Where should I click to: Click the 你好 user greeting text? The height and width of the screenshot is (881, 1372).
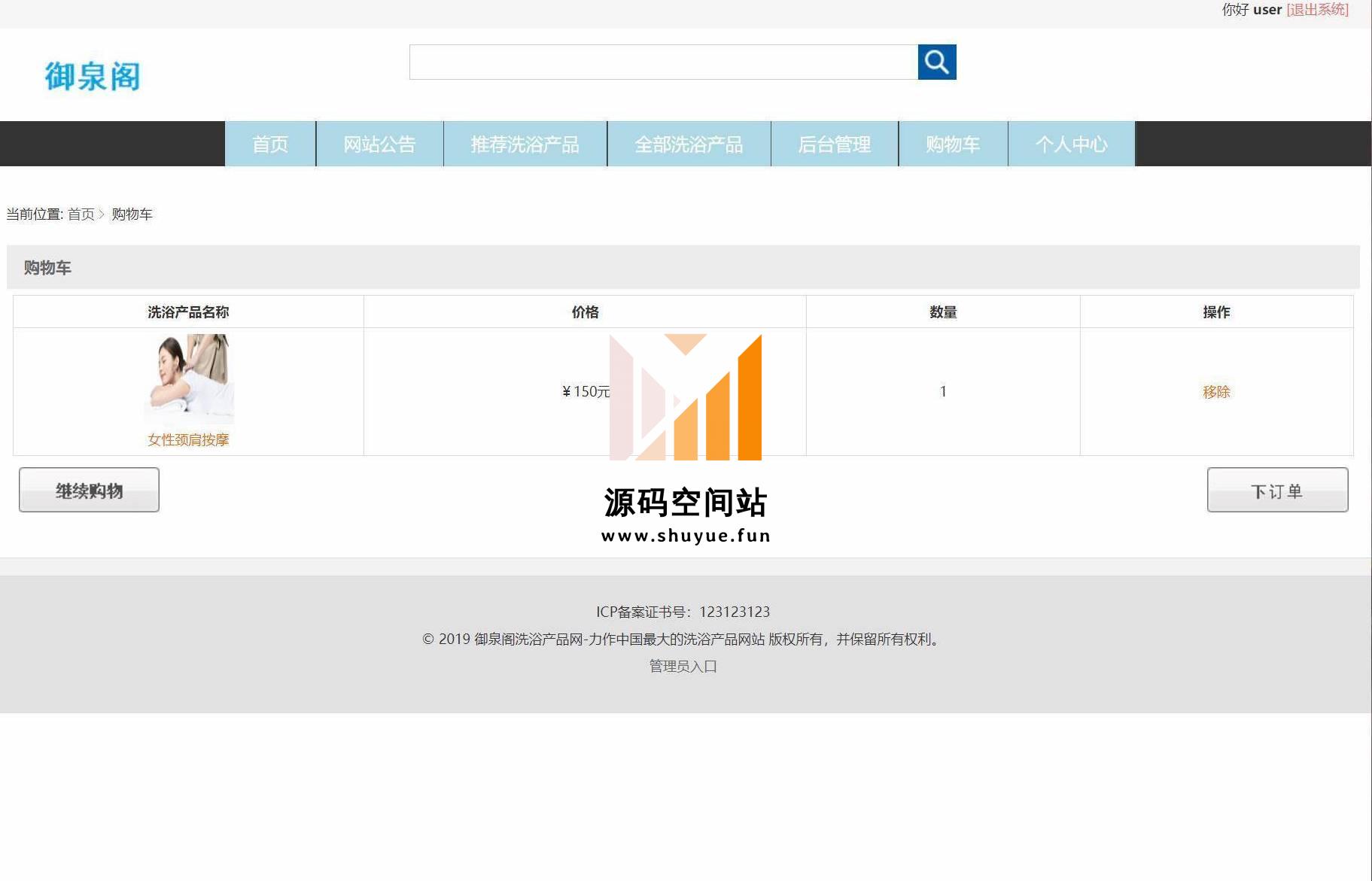pos(1252,10)
